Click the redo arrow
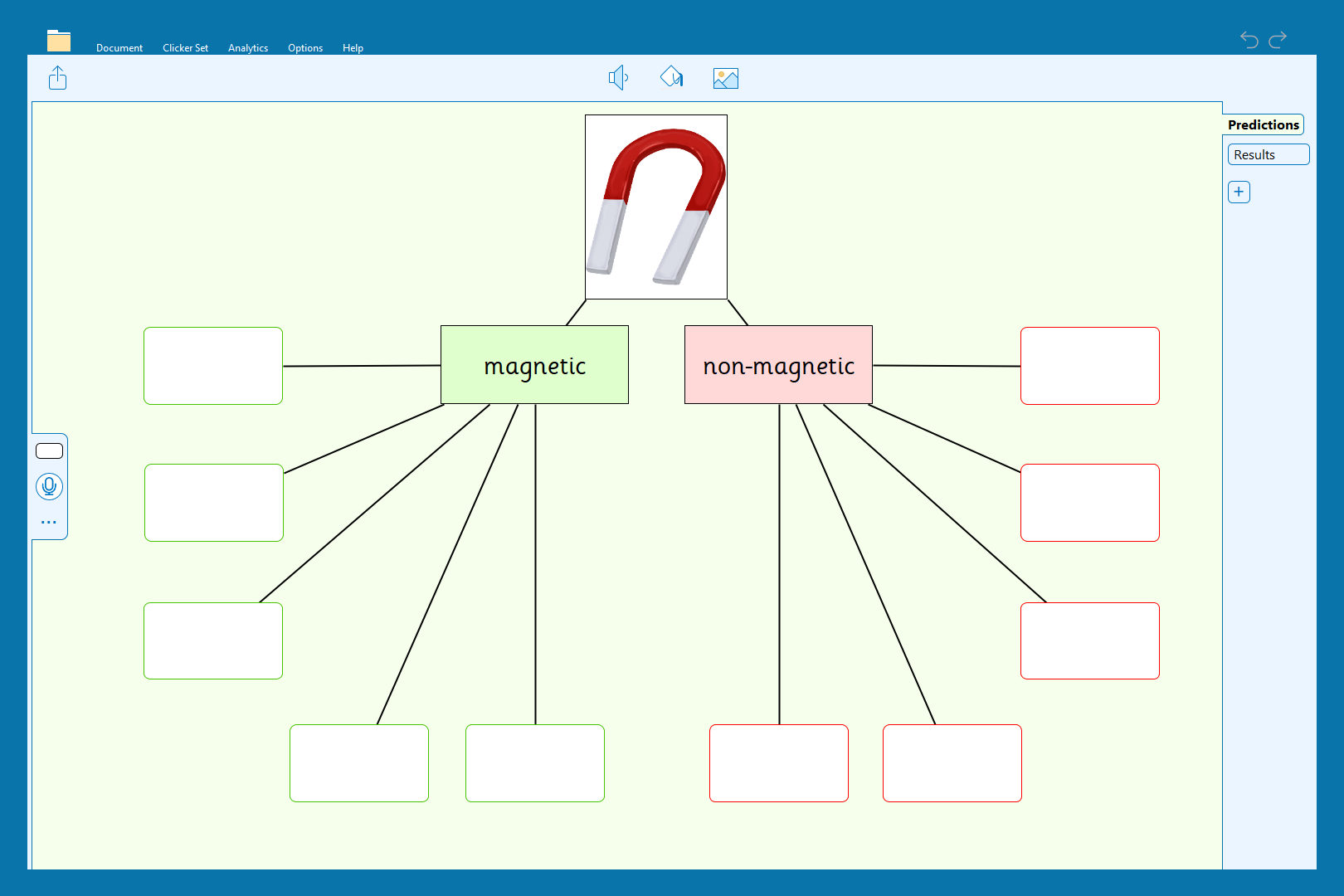The image size is (1344, 896). click(x=1278, y=39)
